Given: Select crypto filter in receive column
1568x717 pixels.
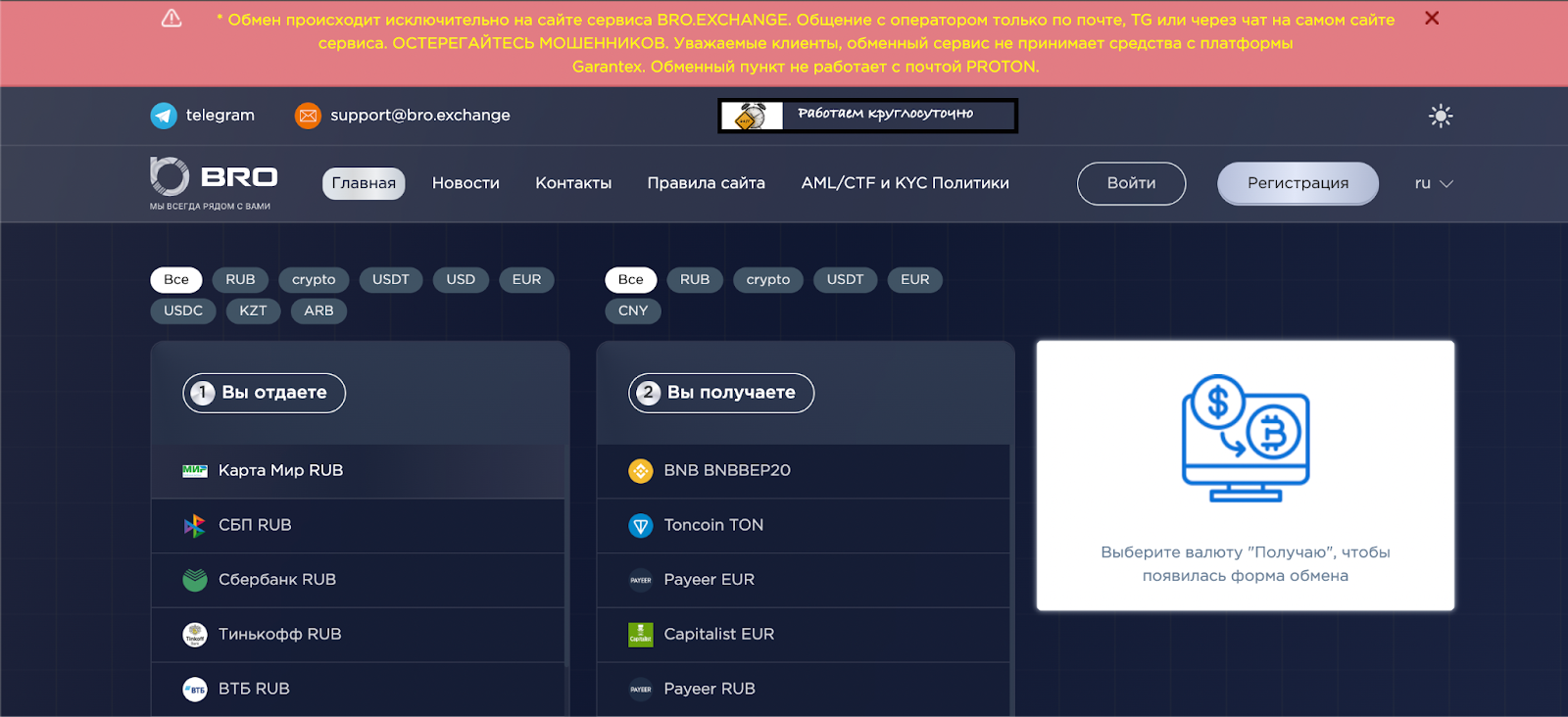Looking at the screenshot, I should click(768, 280).
